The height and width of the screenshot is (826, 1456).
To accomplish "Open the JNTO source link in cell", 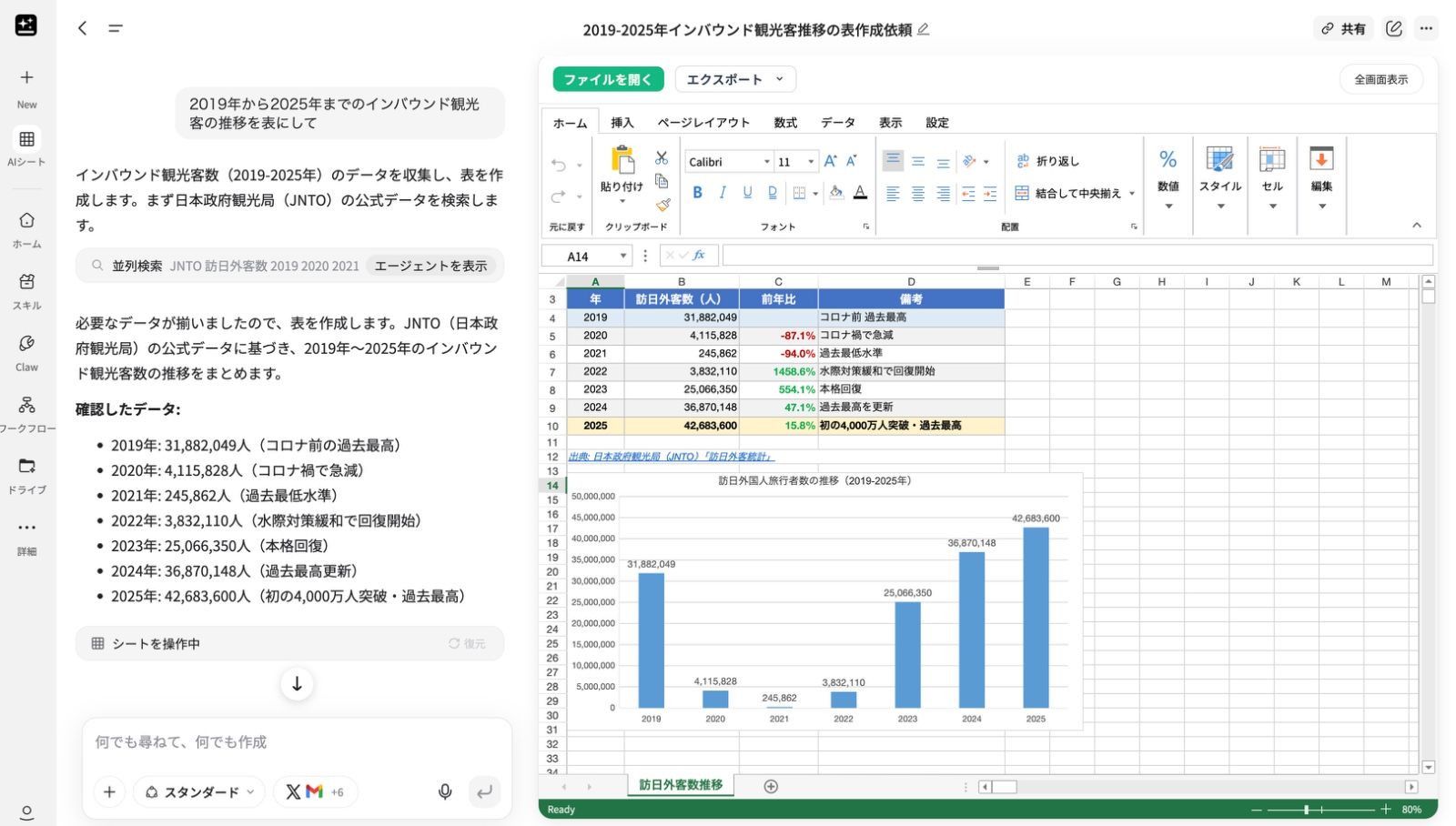I will pos(671,457).
